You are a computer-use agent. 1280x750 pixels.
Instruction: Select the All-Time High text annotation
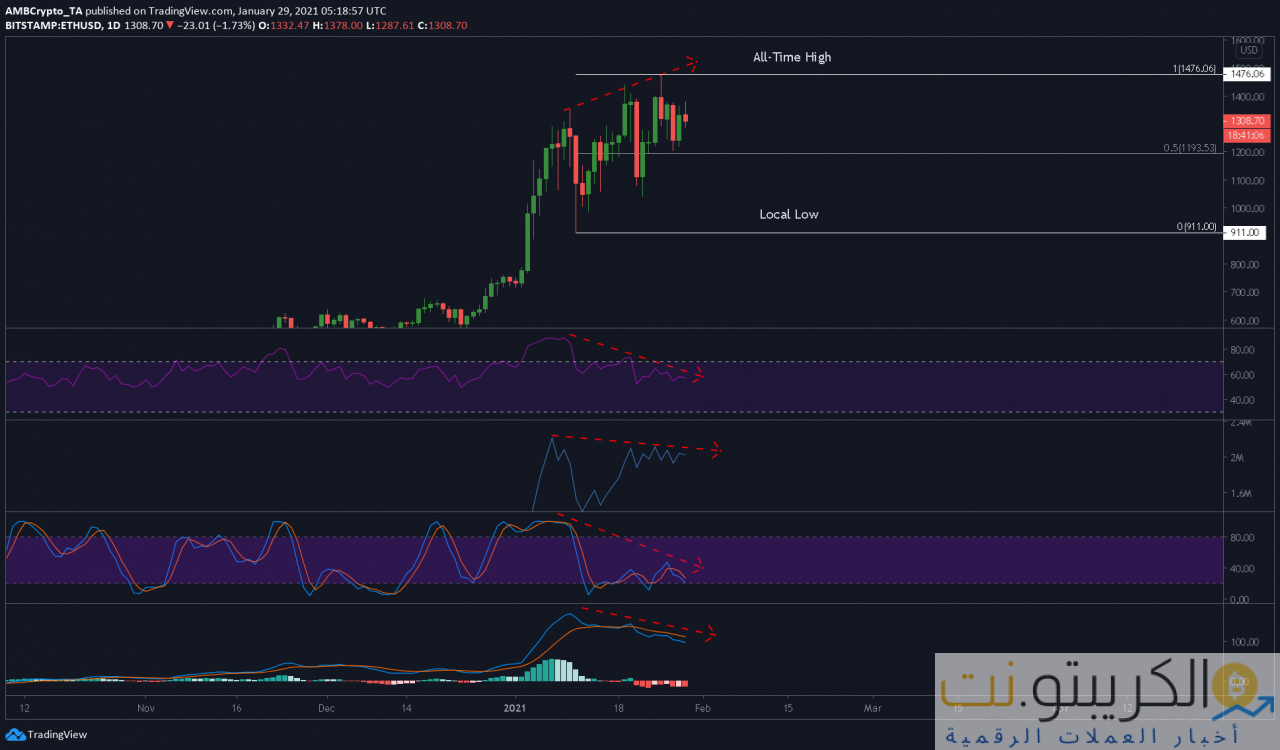pyautogui.click(x=791, y=57)
